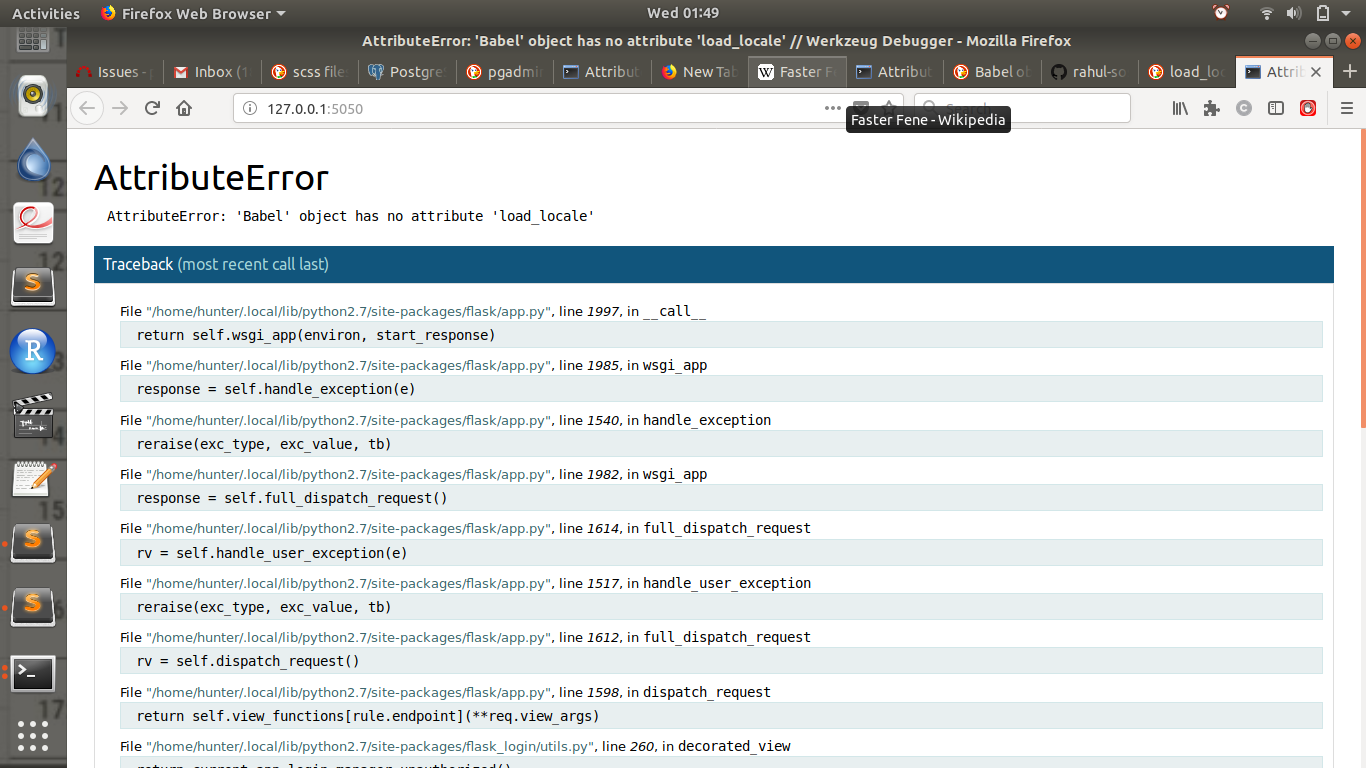Click Activities in the top bar

pyautogui.click(x=45, y=13)
